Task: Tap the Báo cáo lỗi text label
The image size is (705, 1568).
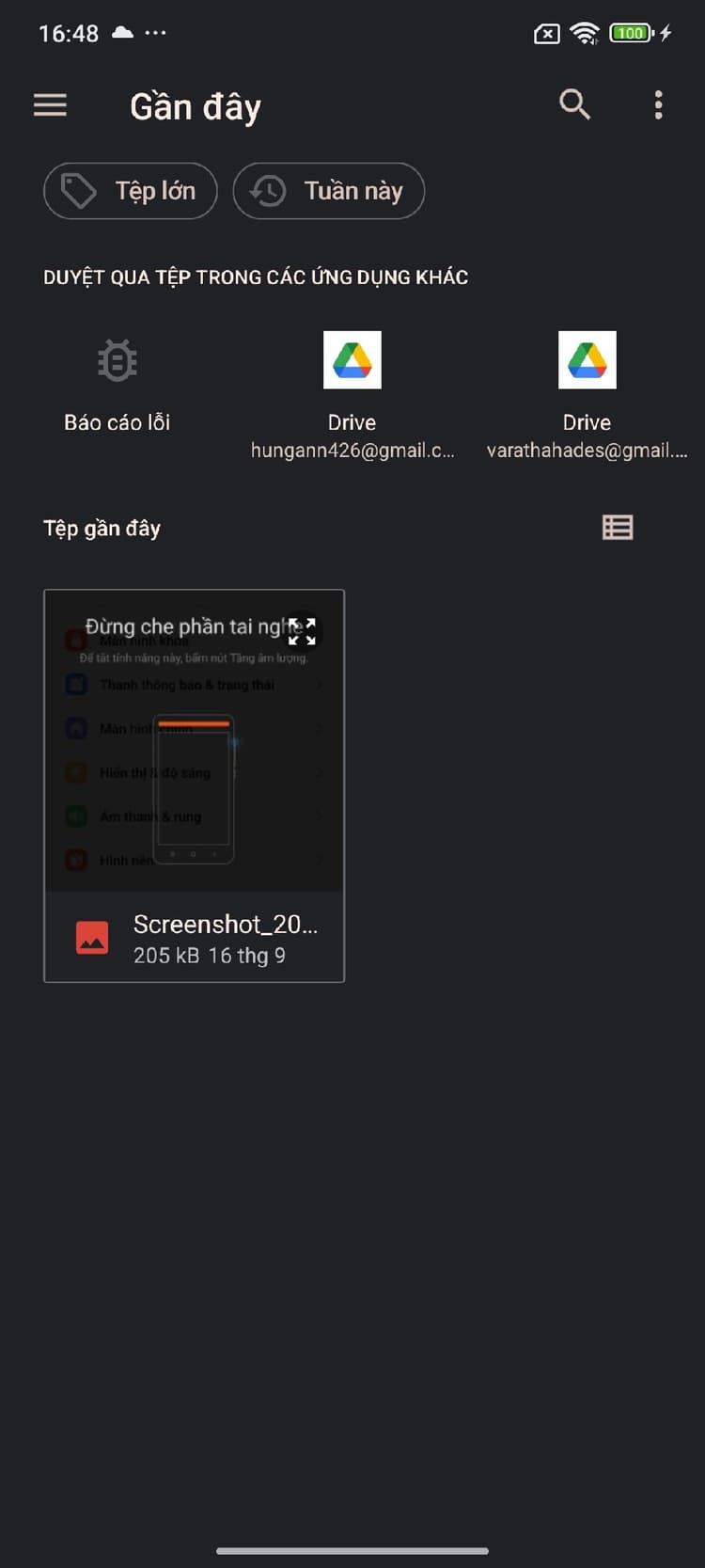Action: [117, 422]
